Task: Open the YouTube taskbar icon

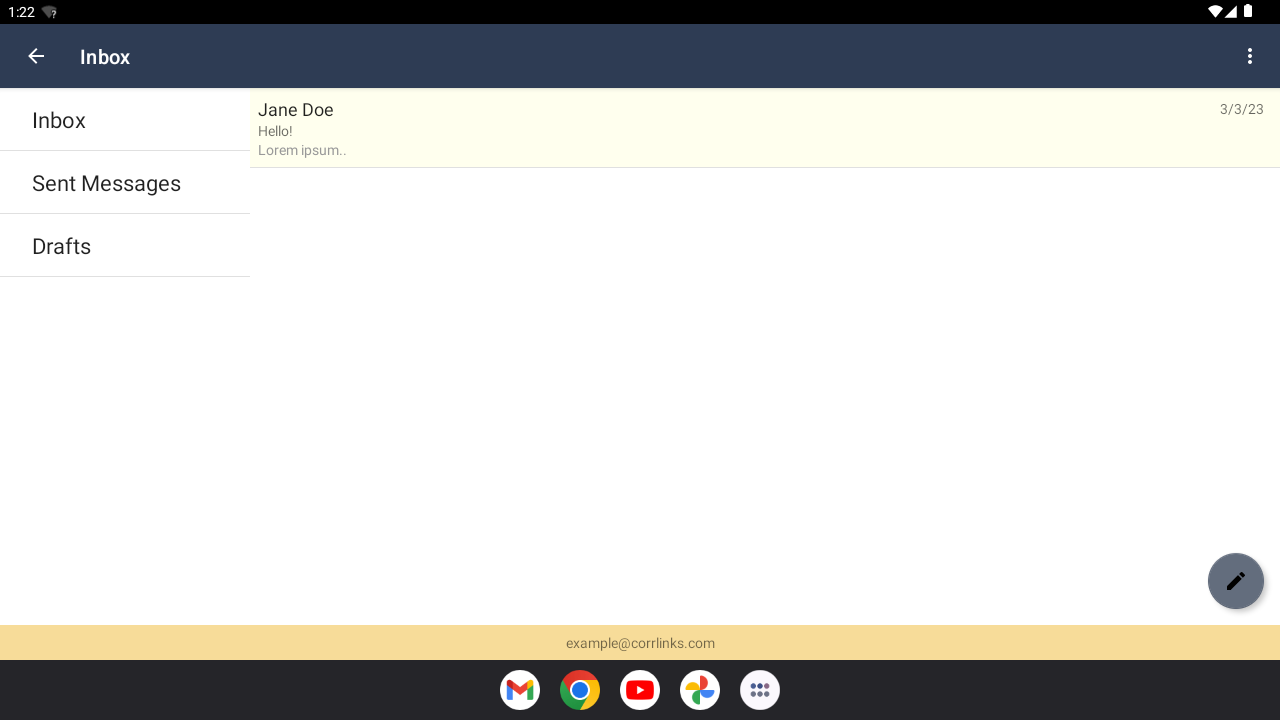Action: (640, 690)
